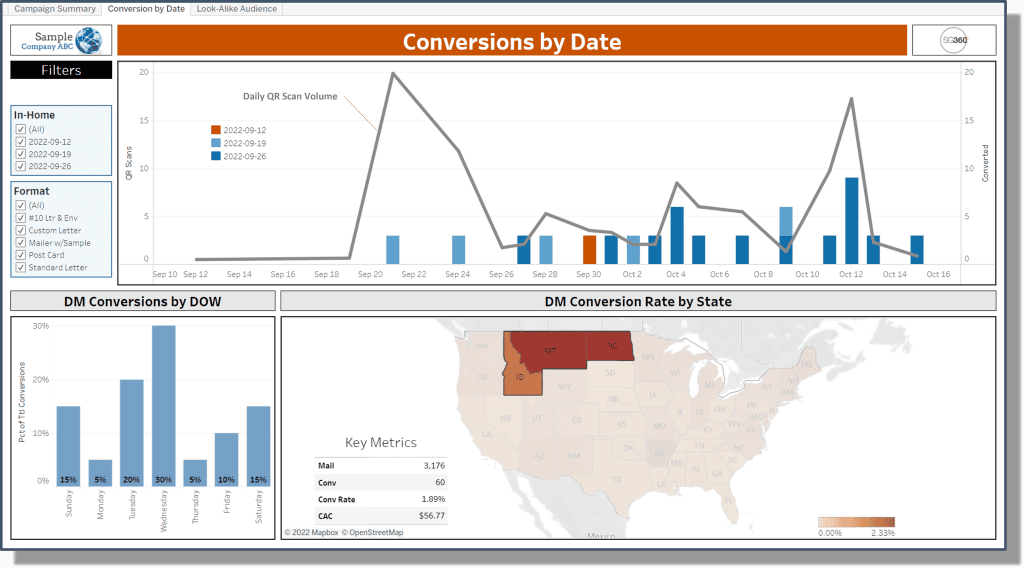Uncheck In-Home date 2022-09-19
Viewport: 1024px width, 568px height.
pos(21,154)
